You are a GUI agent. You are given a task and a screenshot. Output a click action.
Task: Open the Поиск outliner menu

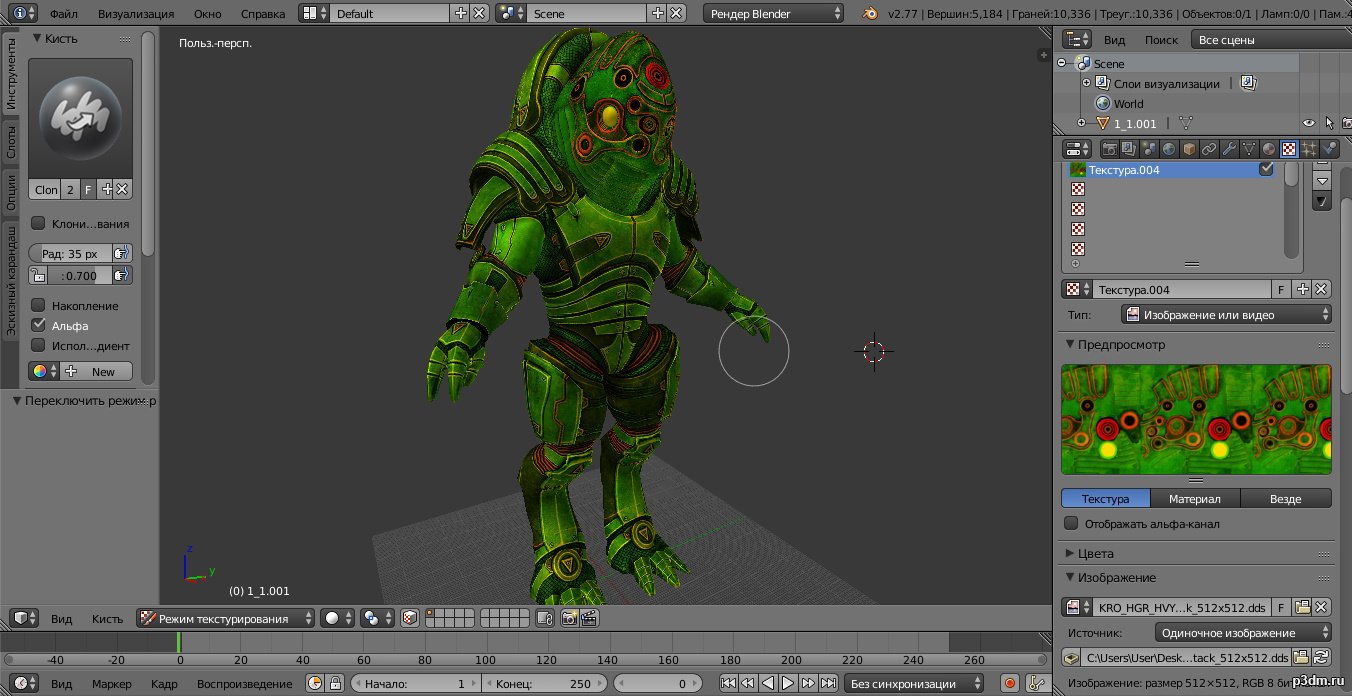[1161, 40]
